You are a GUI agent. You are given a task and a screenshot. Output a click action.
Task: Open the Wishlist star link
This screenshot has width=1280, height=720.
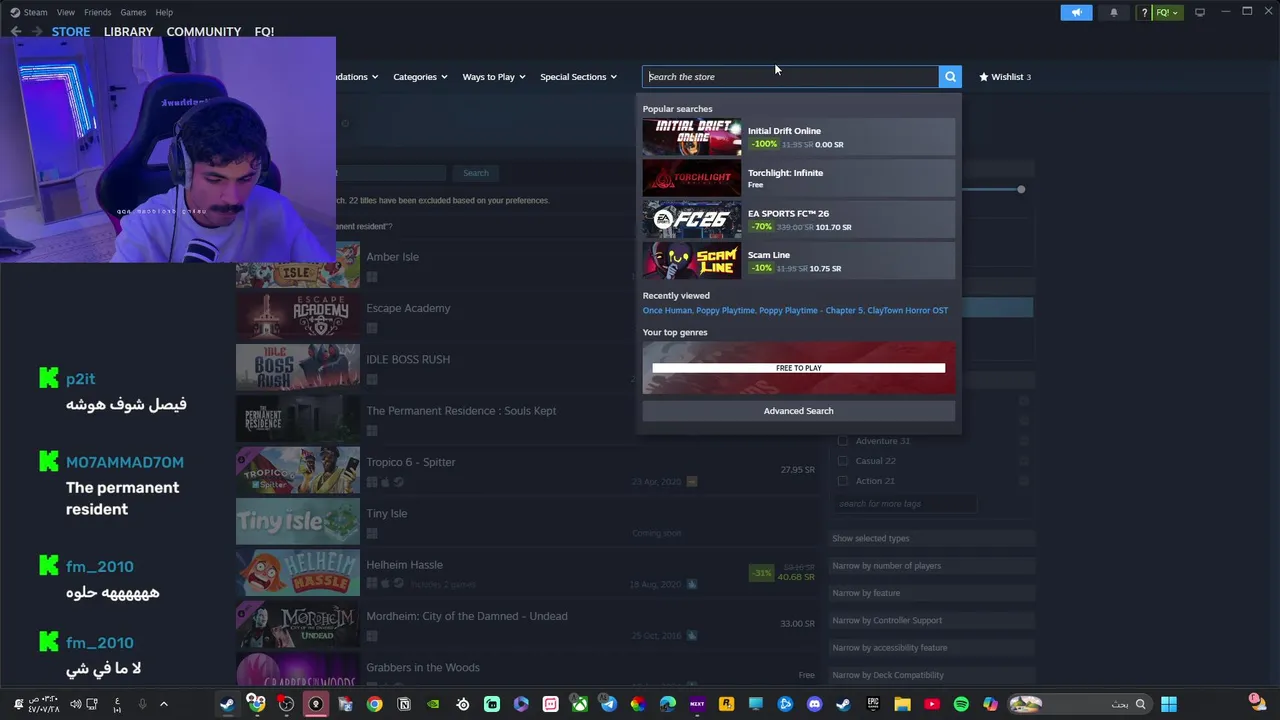pos(1005,77)
